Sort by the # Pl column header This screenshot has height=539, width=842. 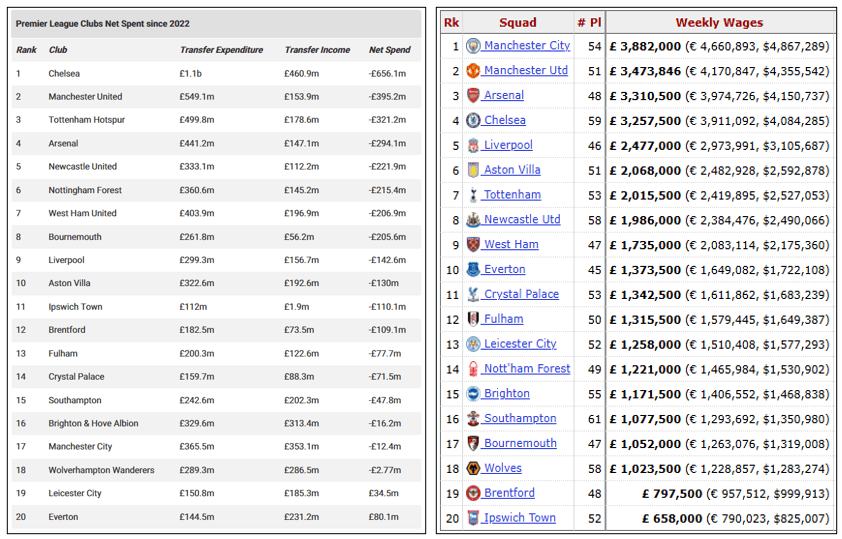coord(588,22)
